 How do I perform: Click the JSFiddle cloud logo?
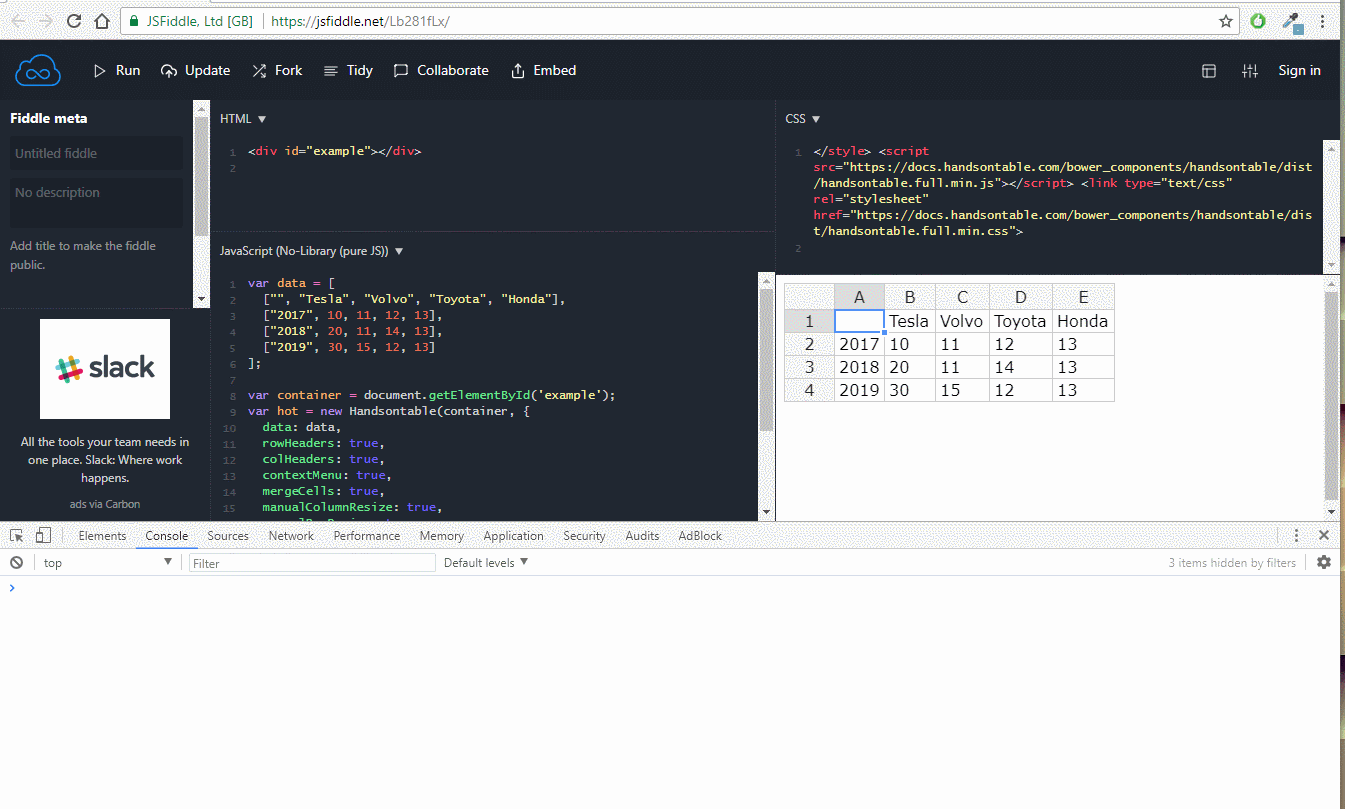[37, 70]
